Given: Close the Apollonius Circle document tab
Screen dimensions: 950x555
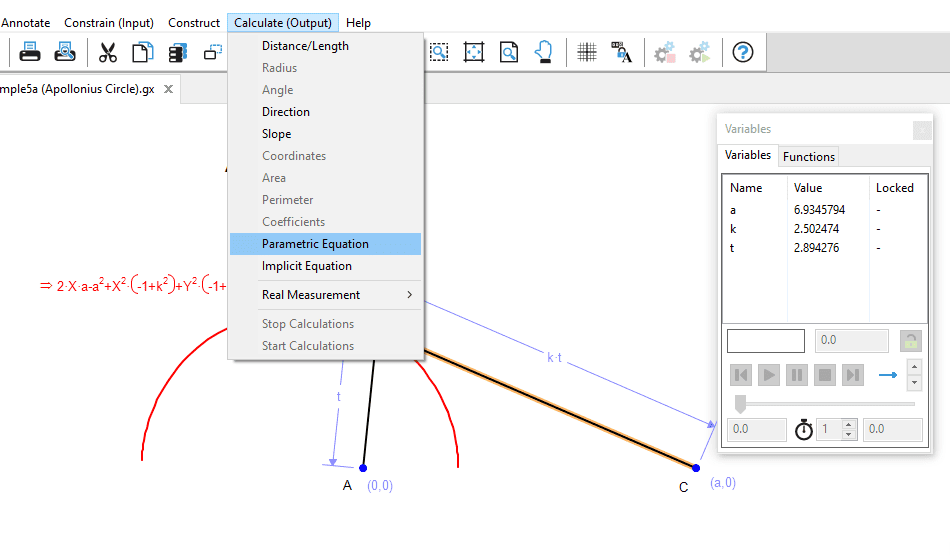Looking at the screenshot, I should click(168, 89).
